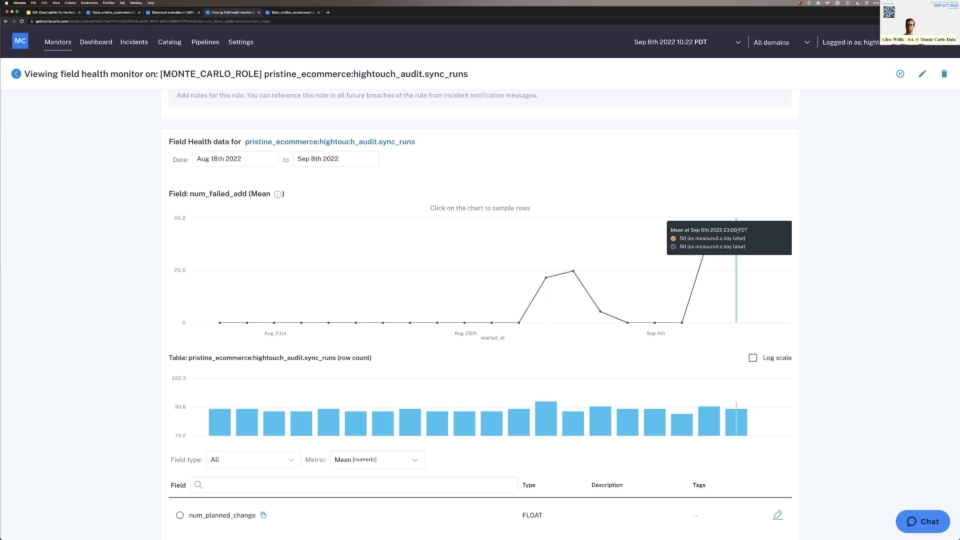Click the green vertical marker on the mean chart
960x540 pixels.
[x=736, y=270]
